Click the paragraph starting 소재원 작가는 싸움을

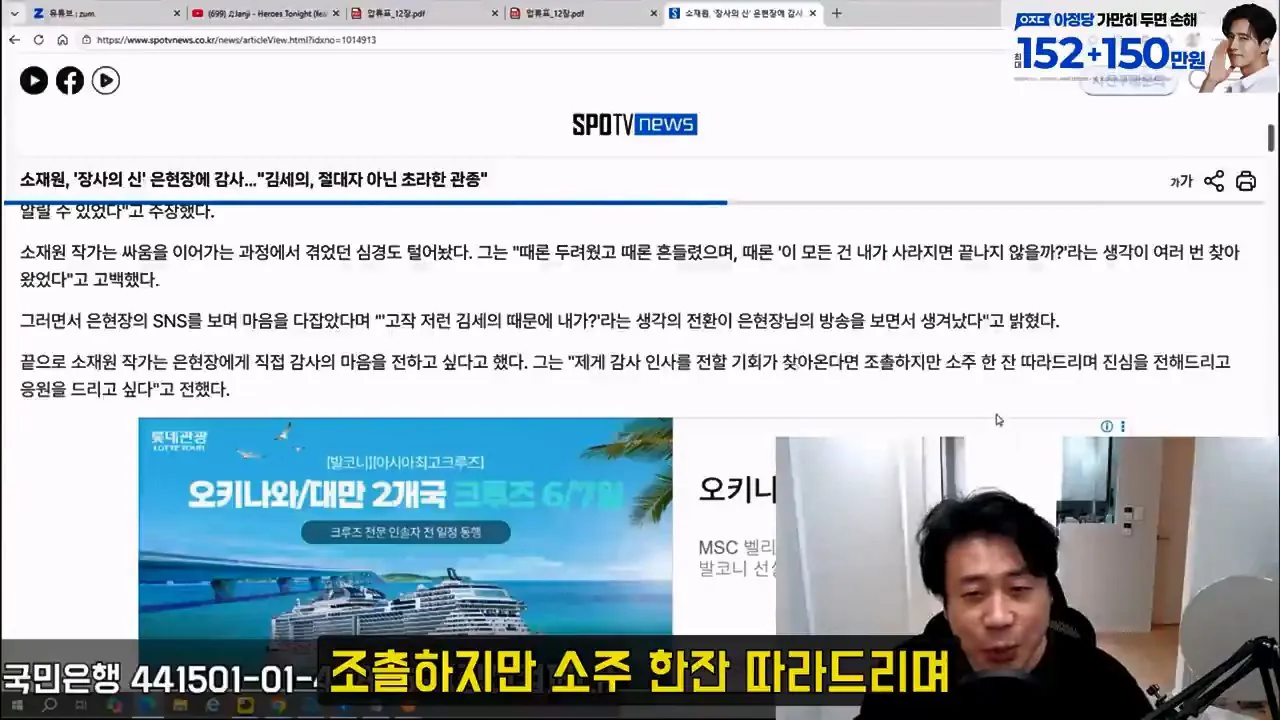point(630,266)
